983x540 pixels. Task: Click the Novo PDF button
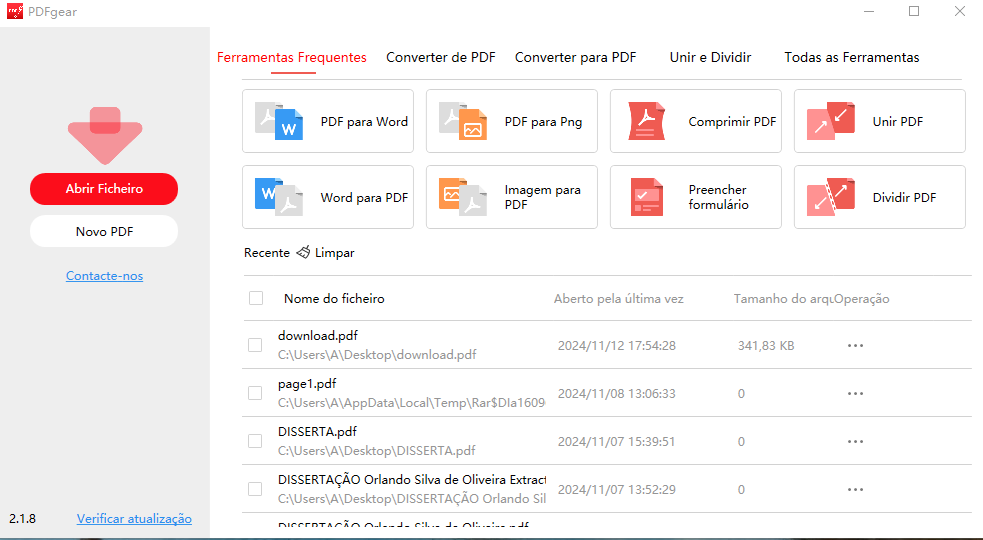[104, 231]
